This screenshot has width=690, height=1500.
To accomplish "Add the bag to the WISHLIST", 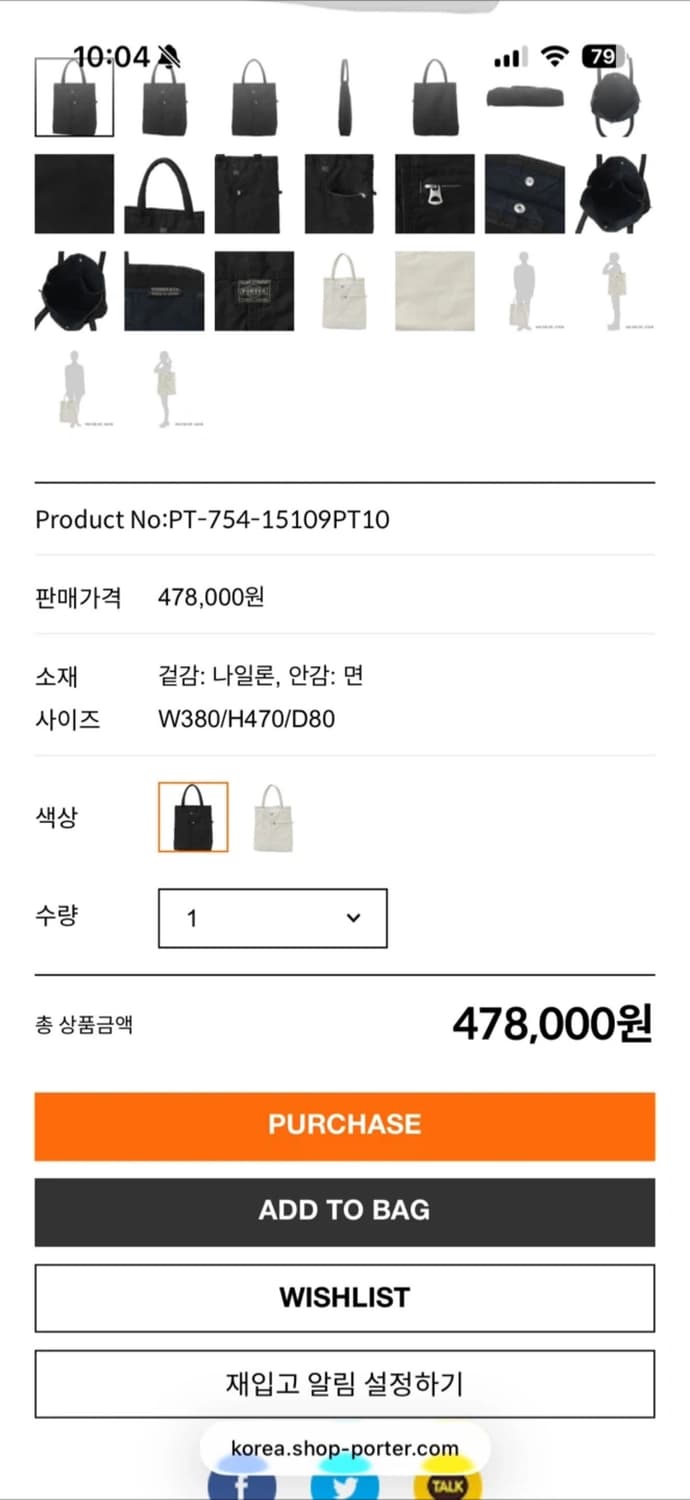I will pos(345,1297).
